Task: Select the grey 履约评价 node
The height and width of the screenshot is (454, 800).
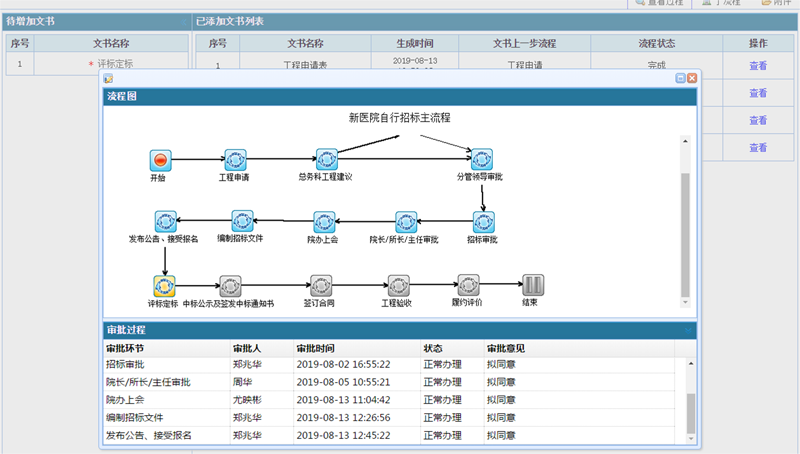Action: click(x=468, y=285)
